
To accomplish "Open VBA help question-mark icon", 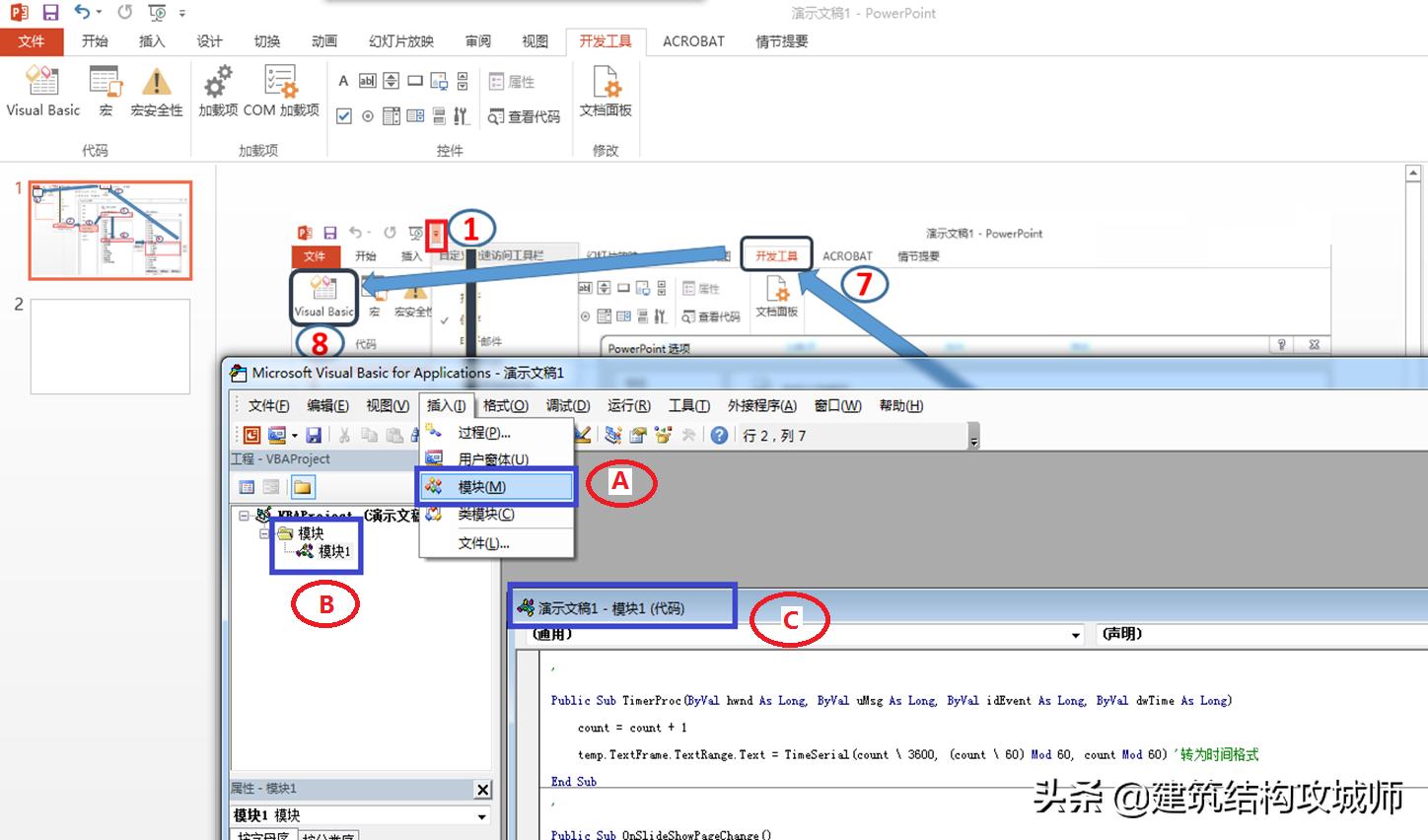I will [x=720, y=435].
